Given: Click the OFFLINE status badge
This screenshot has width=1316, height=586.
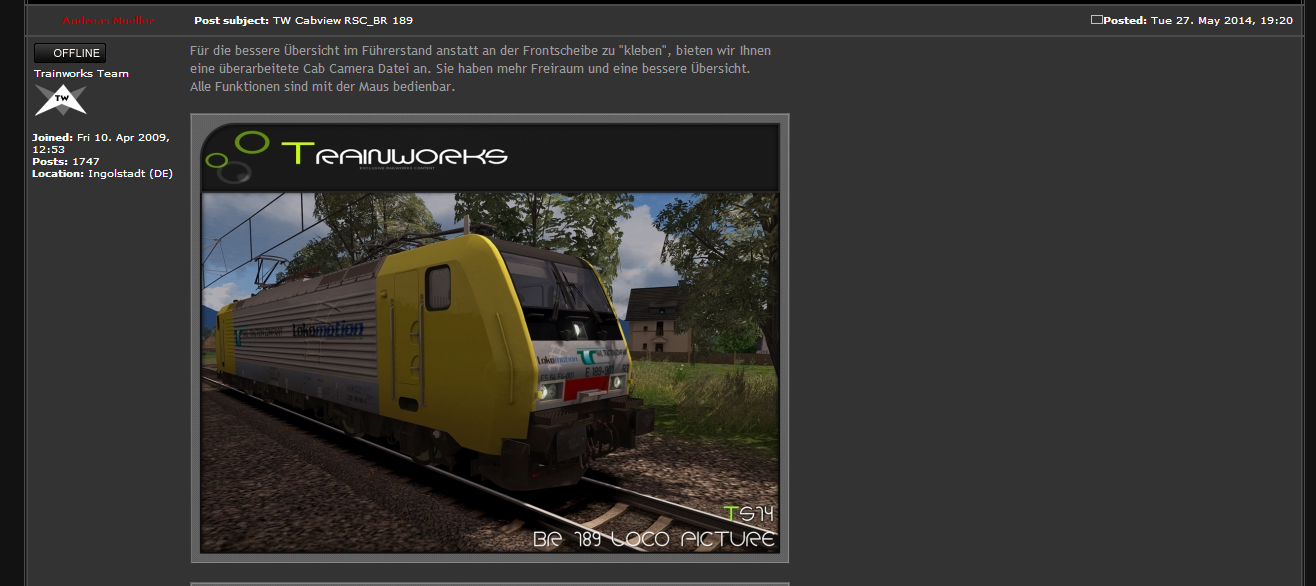Looking at the screenshot, I should point(70,53).
